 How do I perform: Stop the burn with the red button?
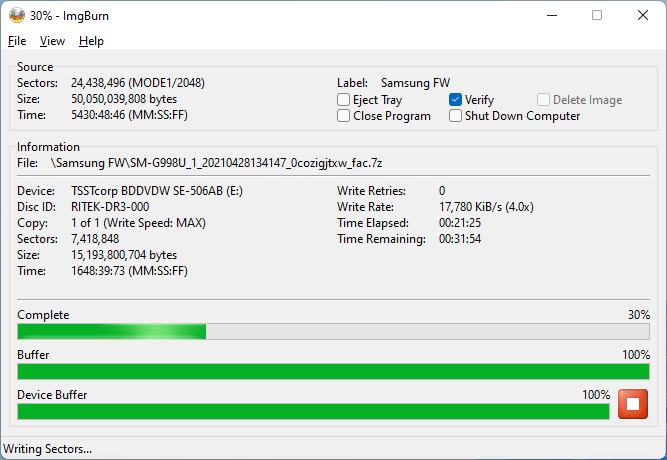tap(633, 405)
